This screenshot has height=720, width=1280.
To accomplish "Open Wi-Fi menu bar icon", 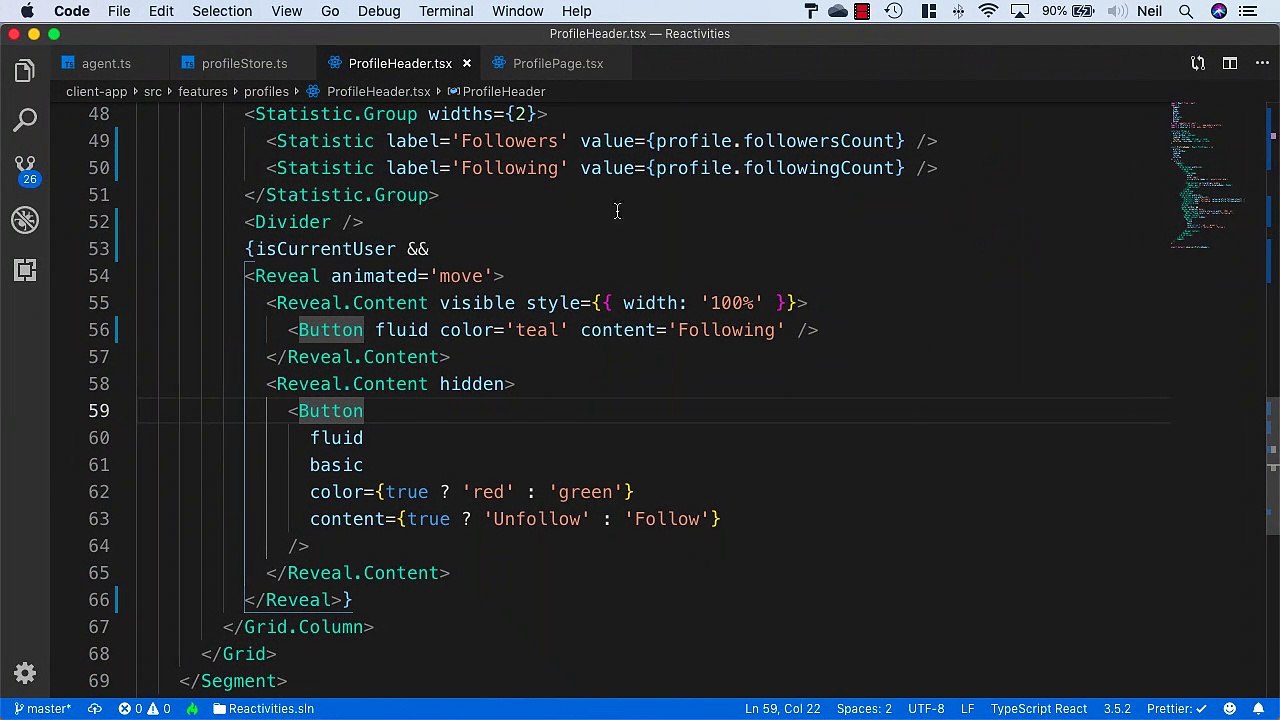I will pyautogui.click(x=988, y=11).
